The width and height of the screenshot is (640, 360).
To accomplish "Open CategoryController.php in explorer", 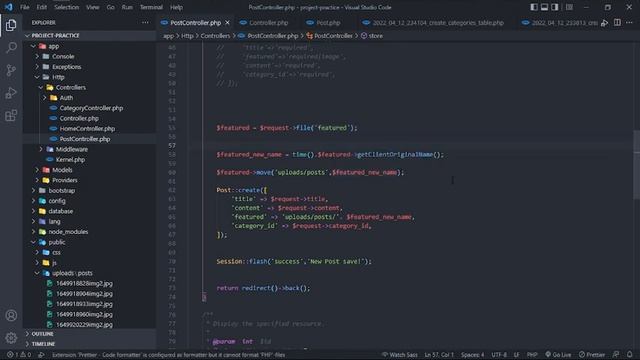I will click(91, 108).
